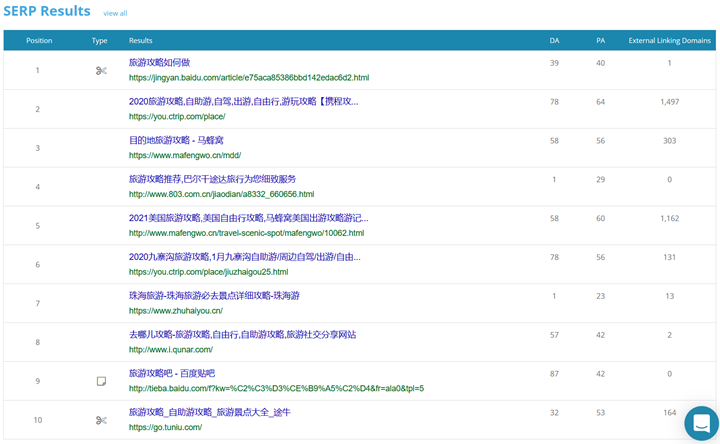Viewport: 720px width, 444px height.
Task: Open result title '旅游攻略_自助攻略_旅游景点大全_途牛'
Action: 209,412
